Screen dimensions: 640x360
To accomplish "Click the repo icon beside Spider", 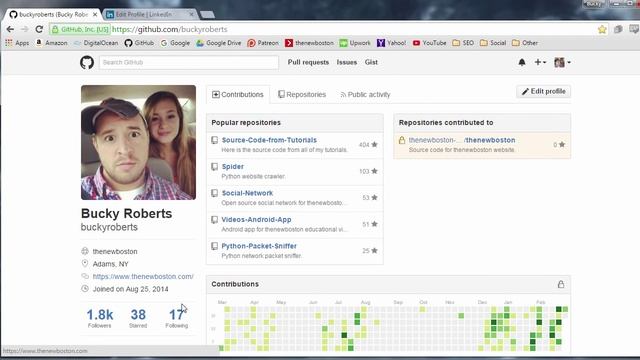I will tap(214, 167).
